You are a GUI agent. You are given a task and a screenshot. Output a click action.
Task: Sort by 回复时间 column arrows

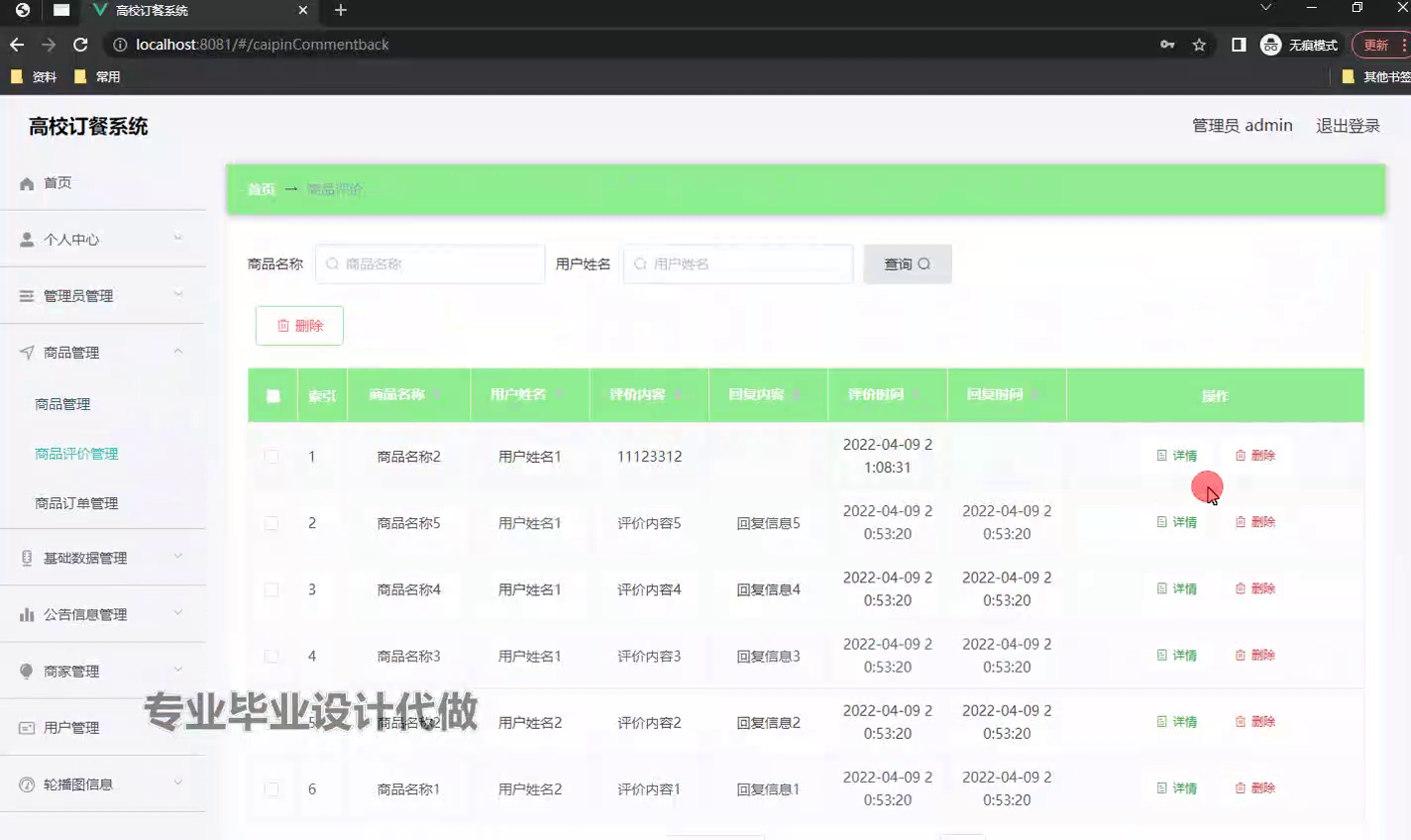[x=1033, y=394]
